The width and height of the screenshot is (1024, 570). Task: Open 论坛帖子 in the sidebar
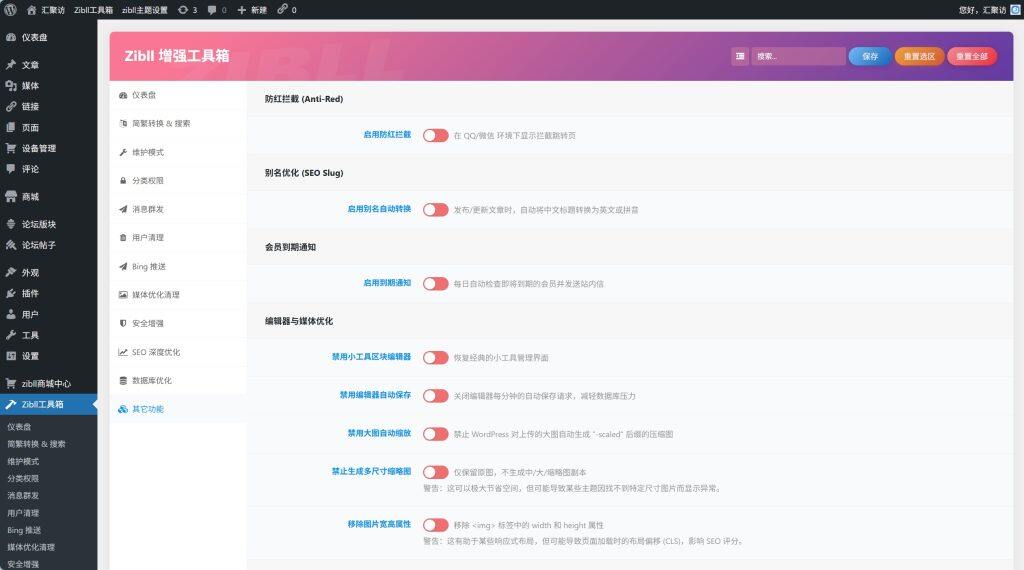point(48,245)
